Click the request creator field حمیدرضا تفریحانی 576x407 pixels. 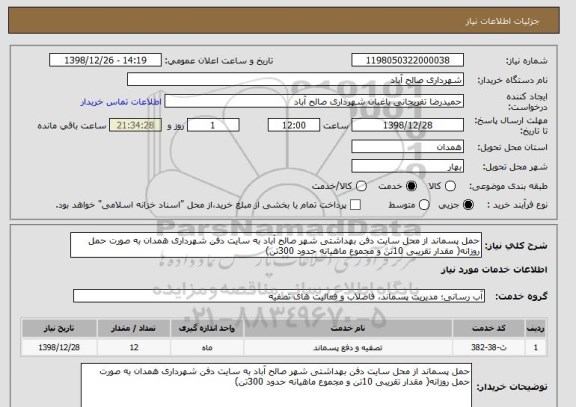(314, 101)
